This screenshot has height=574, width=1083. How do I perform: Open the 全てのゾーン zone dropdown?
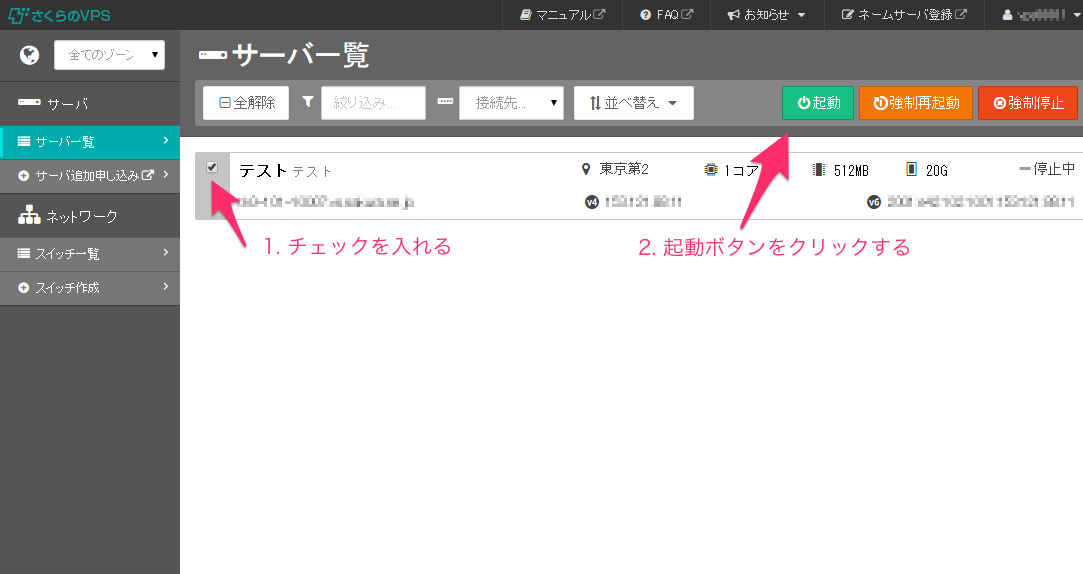point(109,55)
